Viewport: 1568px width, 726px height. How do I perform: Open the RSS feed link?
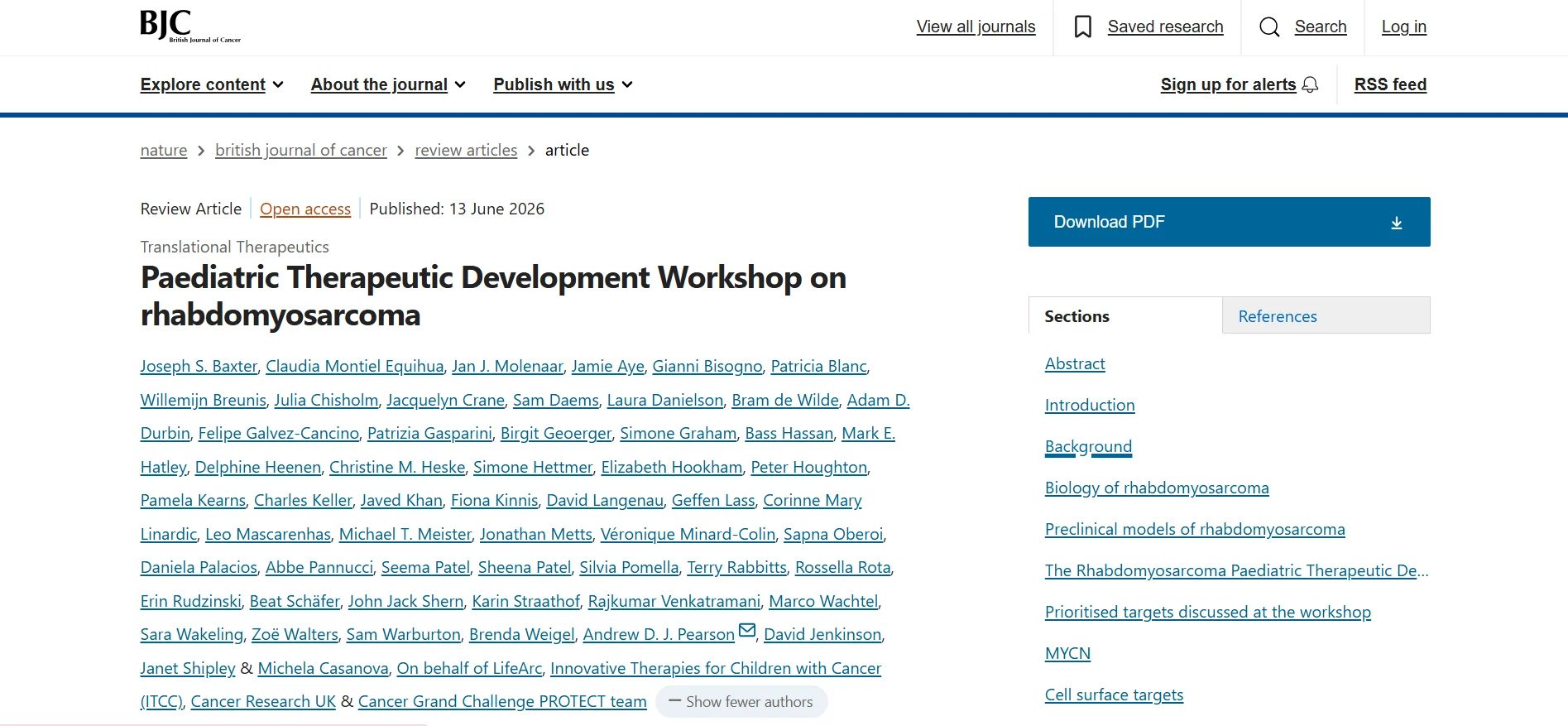(x=1390, y=84)
